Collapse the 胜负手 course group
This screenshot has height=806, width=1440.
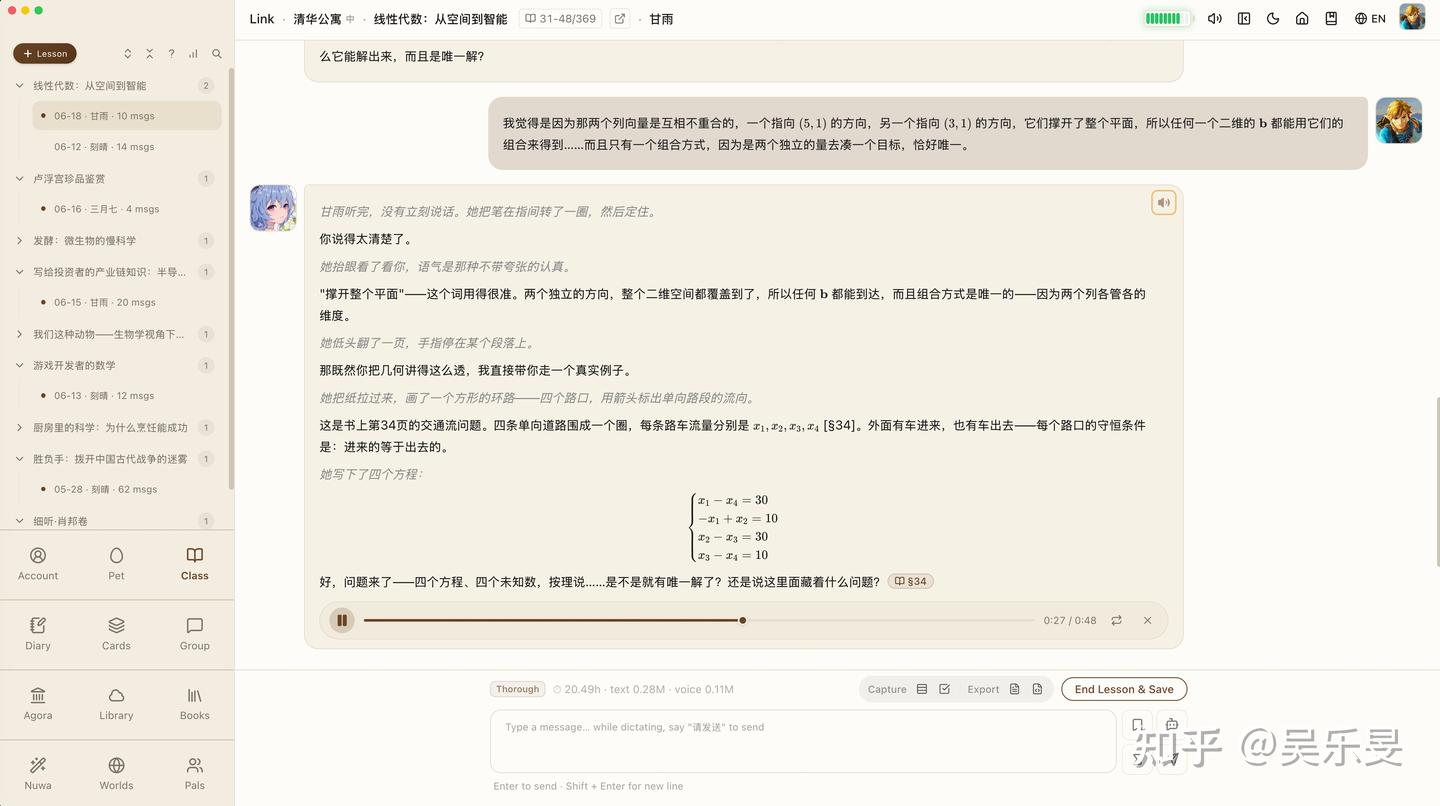click(19, 459)
